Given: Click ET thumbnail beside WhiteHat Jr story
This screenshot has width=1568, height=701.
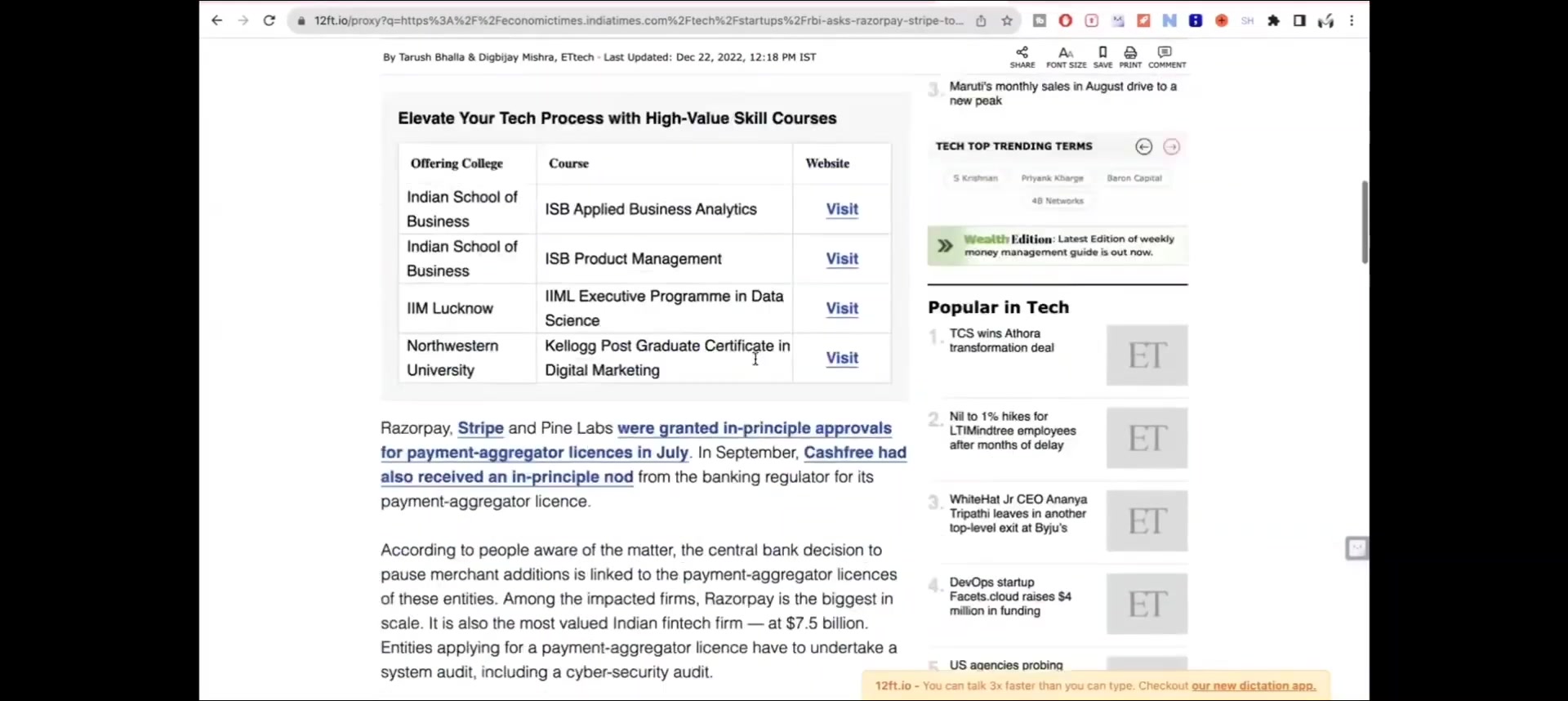Looking at the screenshot, I should click(1147, 521).
